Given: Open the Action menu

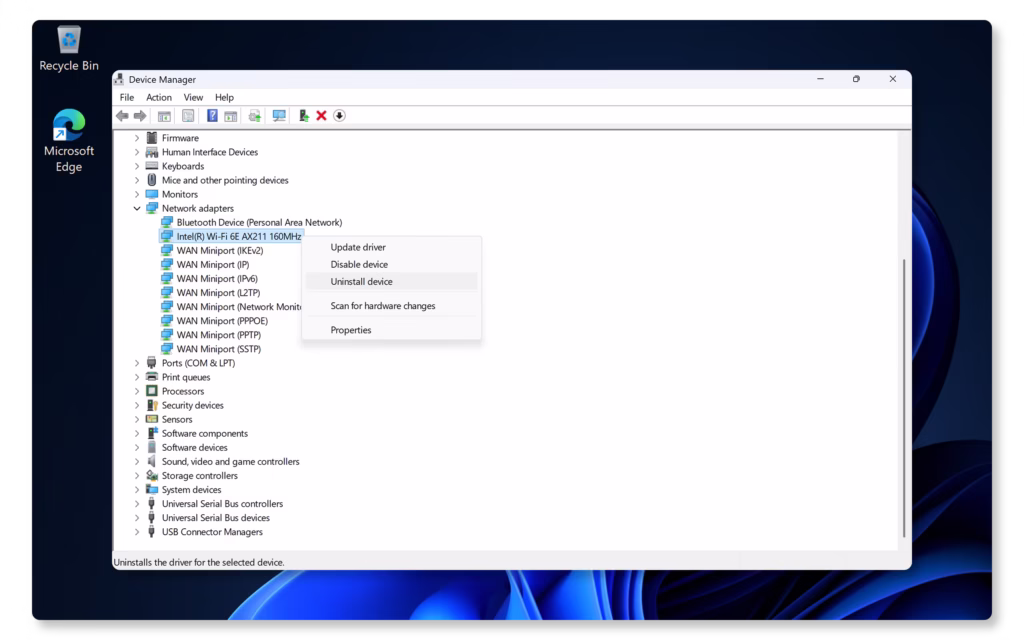Looking at the screenshot, I should [x=159, y=97].
